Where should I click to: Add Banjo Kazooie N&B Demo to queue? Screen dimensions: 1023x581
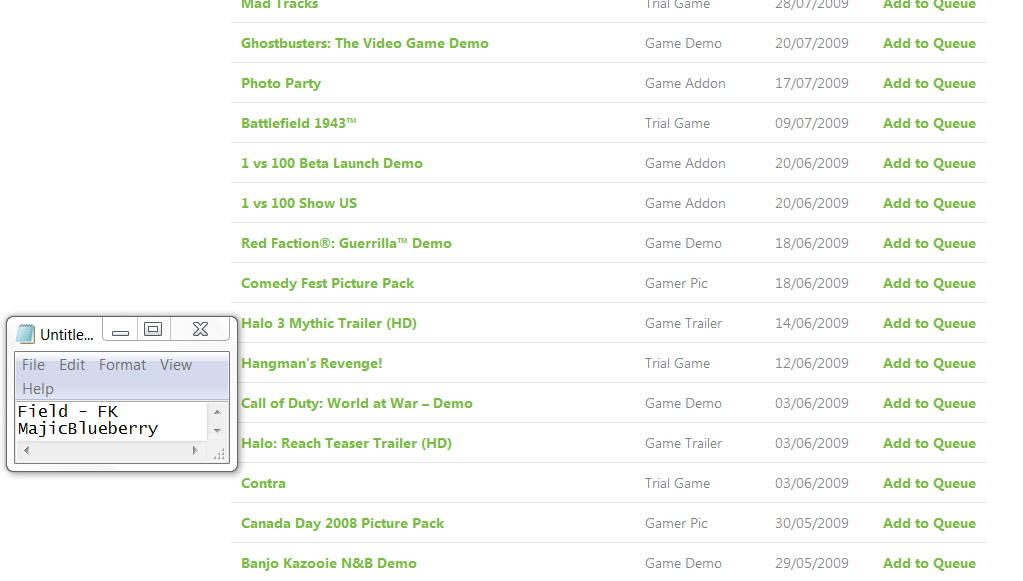coord(929,563)
